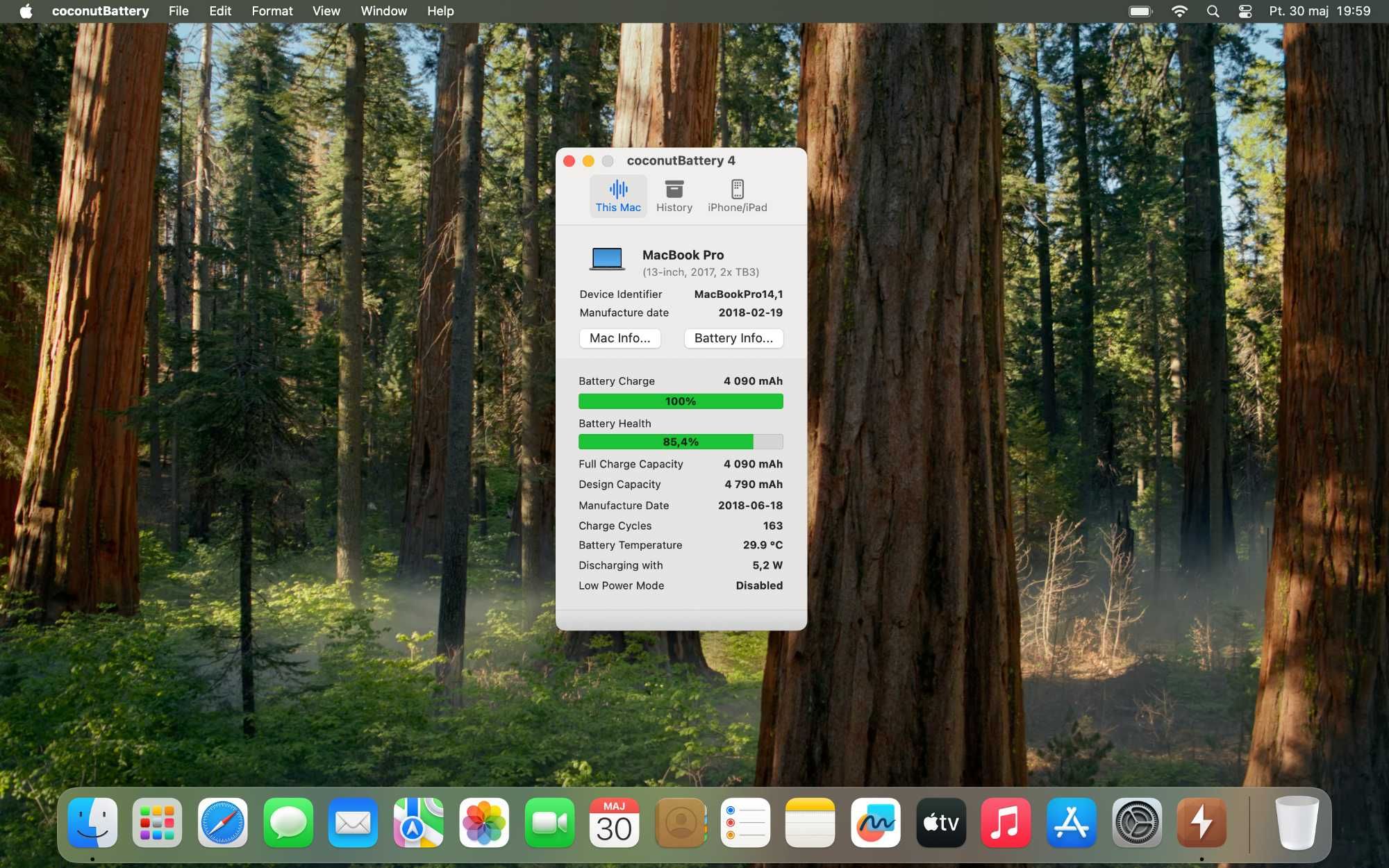Open Contacts from the Dock

[x=680, y=823]
